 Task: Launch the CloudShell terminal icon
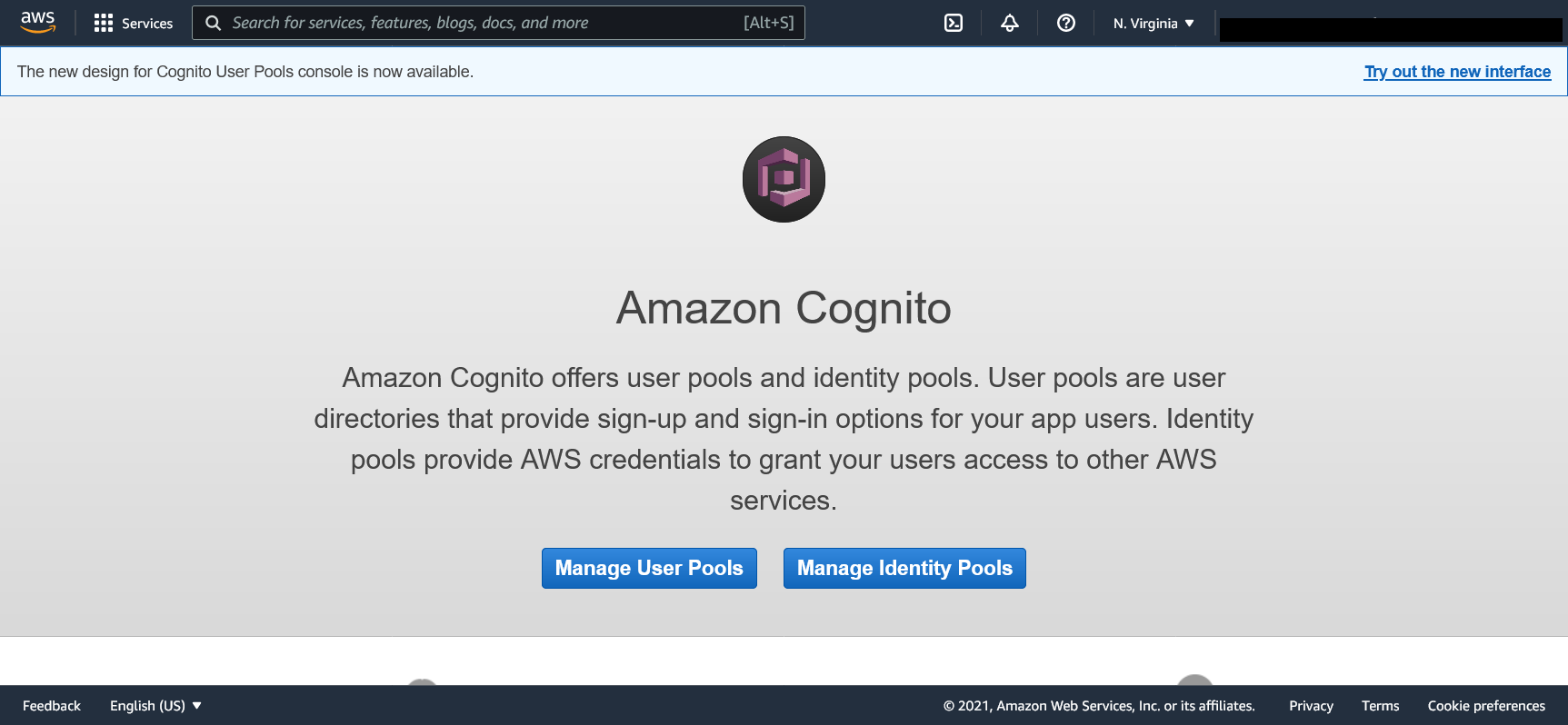[954, 23]
